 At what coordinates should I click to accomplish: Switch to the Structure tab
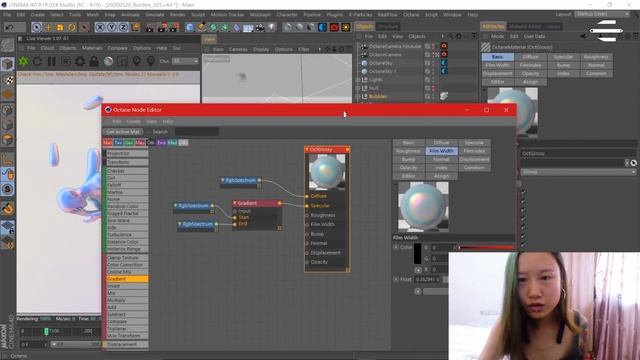click(387, 26)
